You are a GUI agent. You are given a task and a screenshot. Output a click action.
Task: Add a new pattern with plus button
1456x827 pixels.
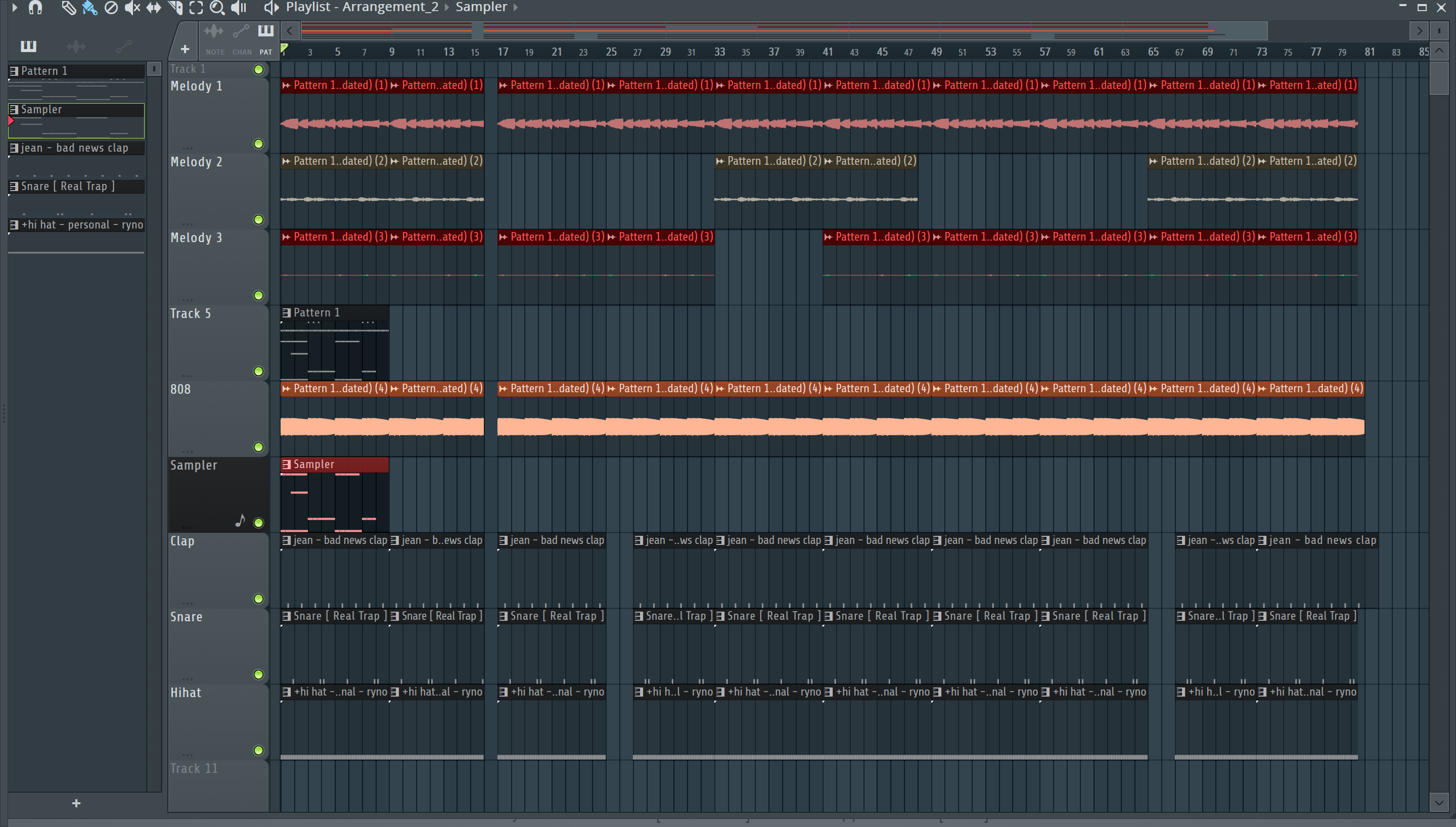point(76,803)
